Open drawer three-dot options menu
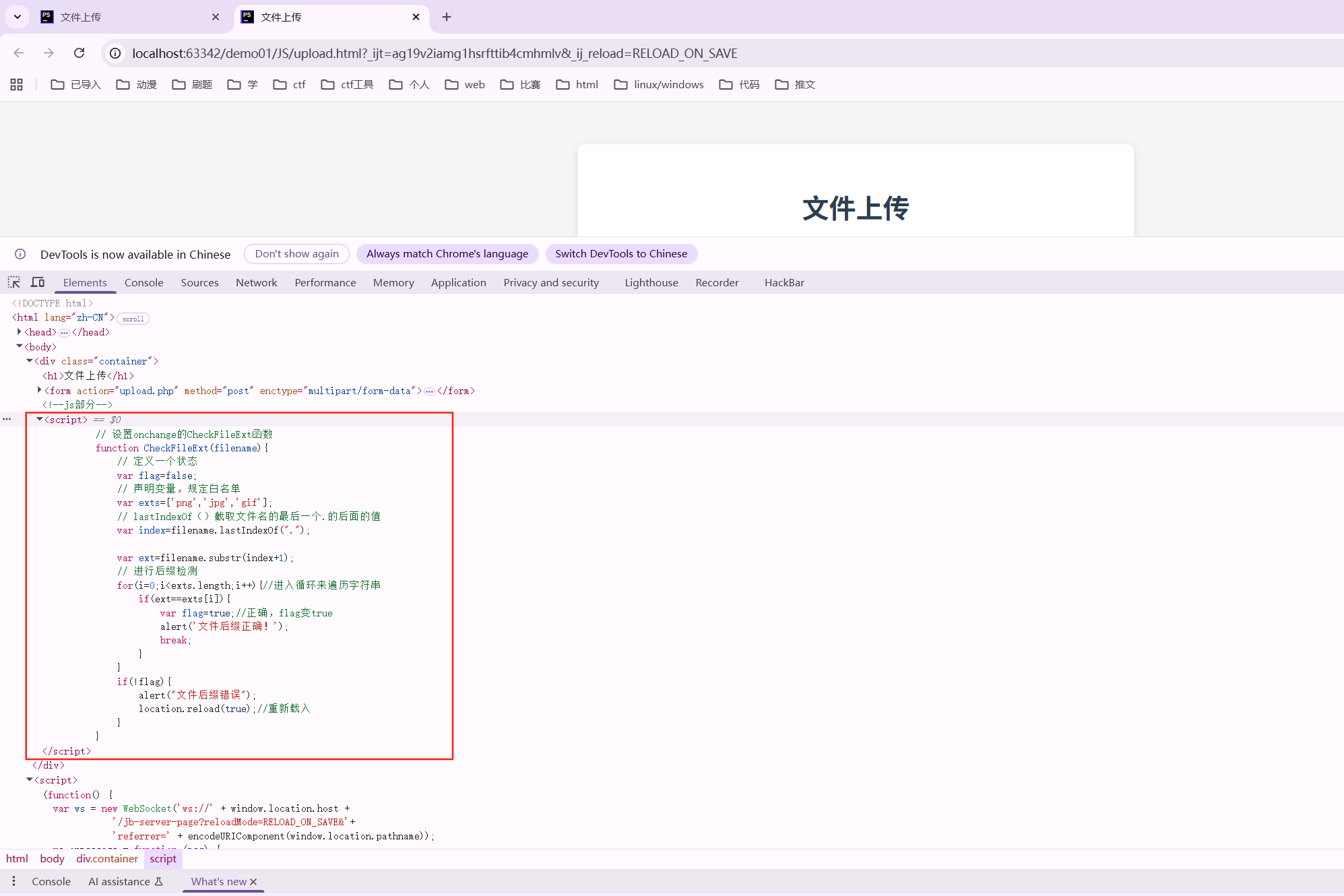The width and height of the screenshot is (1344, 896). point(13,881)
